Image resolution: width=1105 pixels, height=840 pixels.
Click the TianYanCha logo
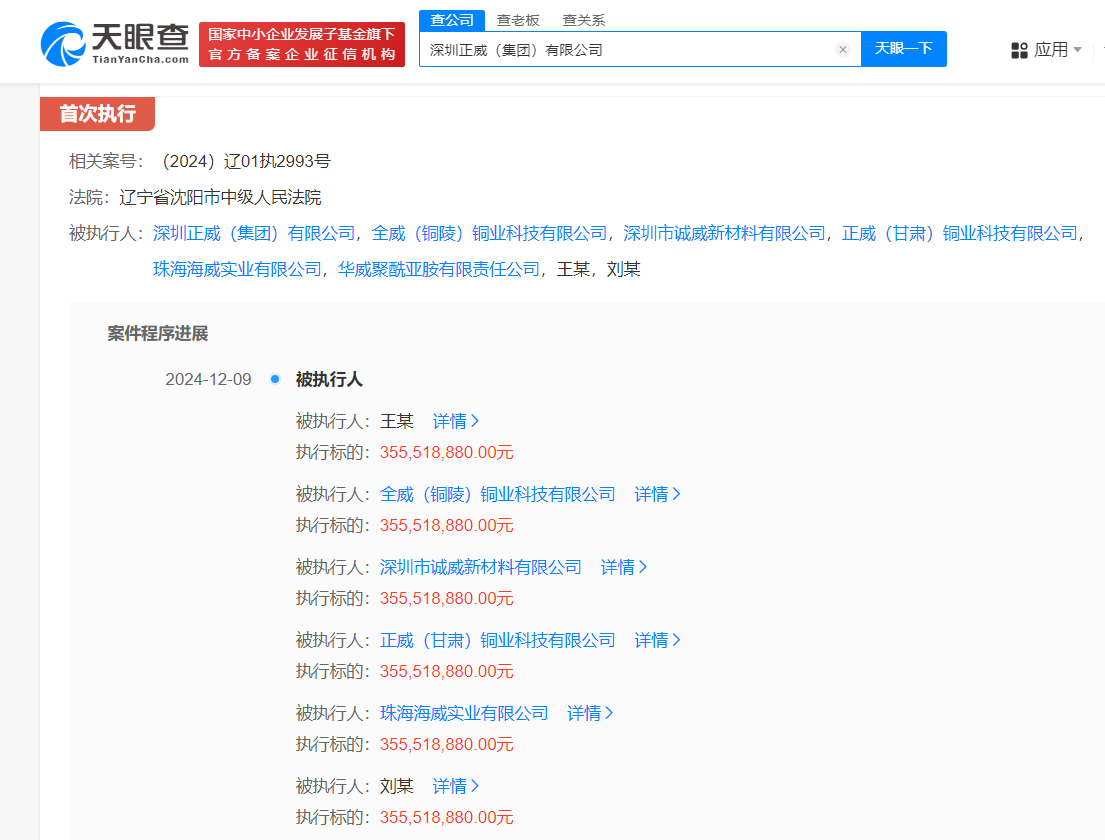[115, 44]
